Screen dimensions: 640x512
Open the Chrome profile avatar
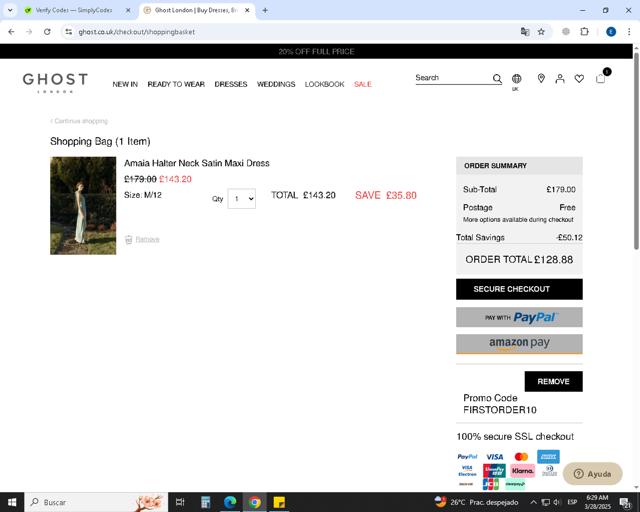click(x=611, y=32)
